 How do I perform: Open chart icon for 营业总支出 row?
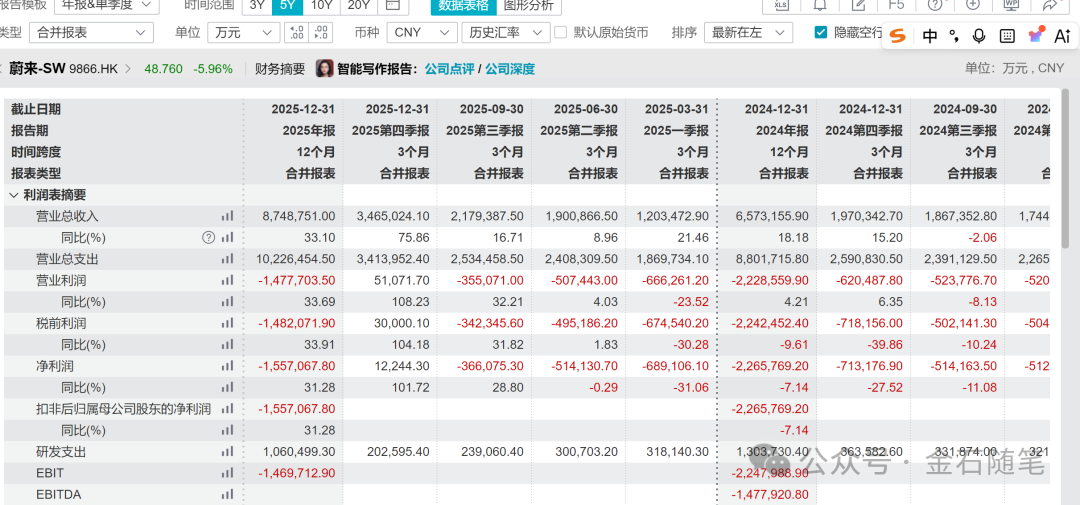point(227,259)
